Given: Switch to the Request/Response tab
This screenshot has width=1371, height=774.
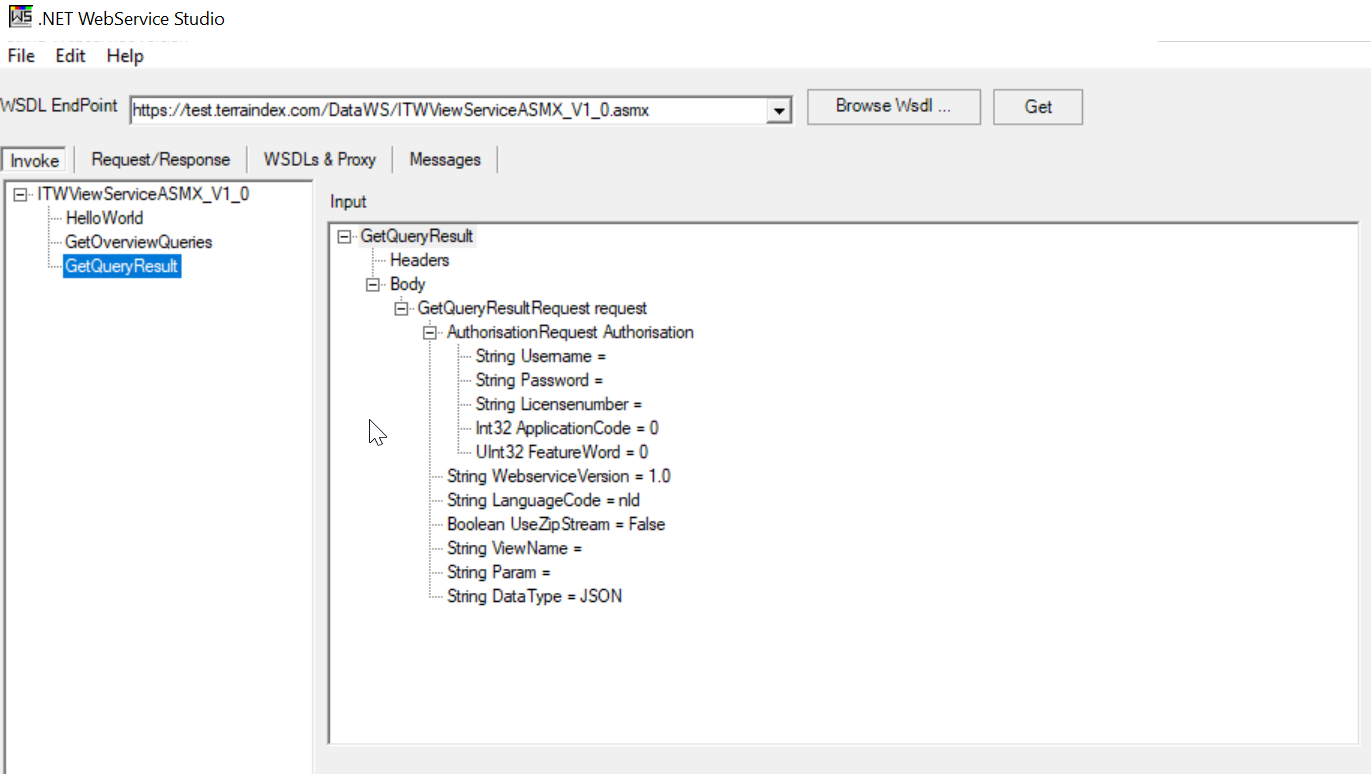Looking at the screenshot, I should pos(161,159).
